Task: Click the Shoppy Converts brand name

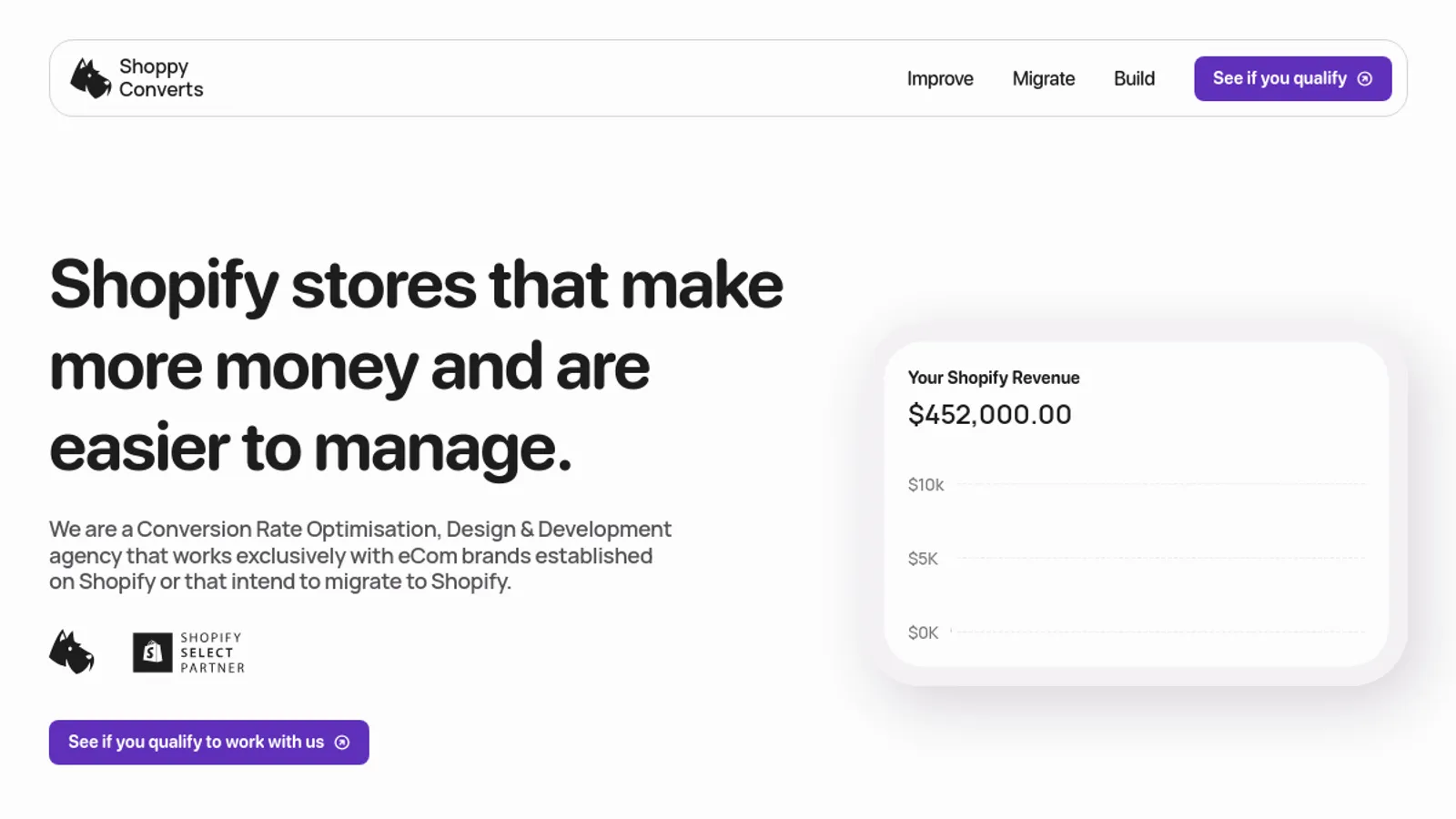Action: tap(161, 78)
